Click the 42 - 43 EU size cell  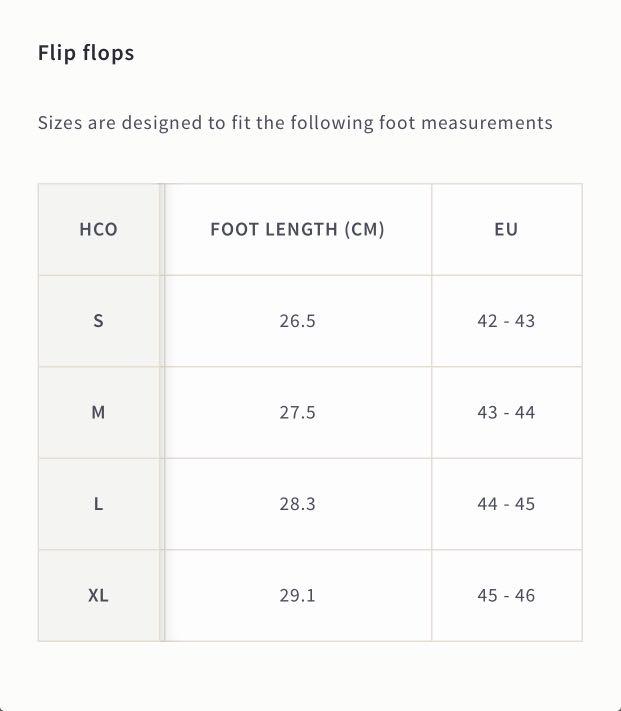click(507, 321)
